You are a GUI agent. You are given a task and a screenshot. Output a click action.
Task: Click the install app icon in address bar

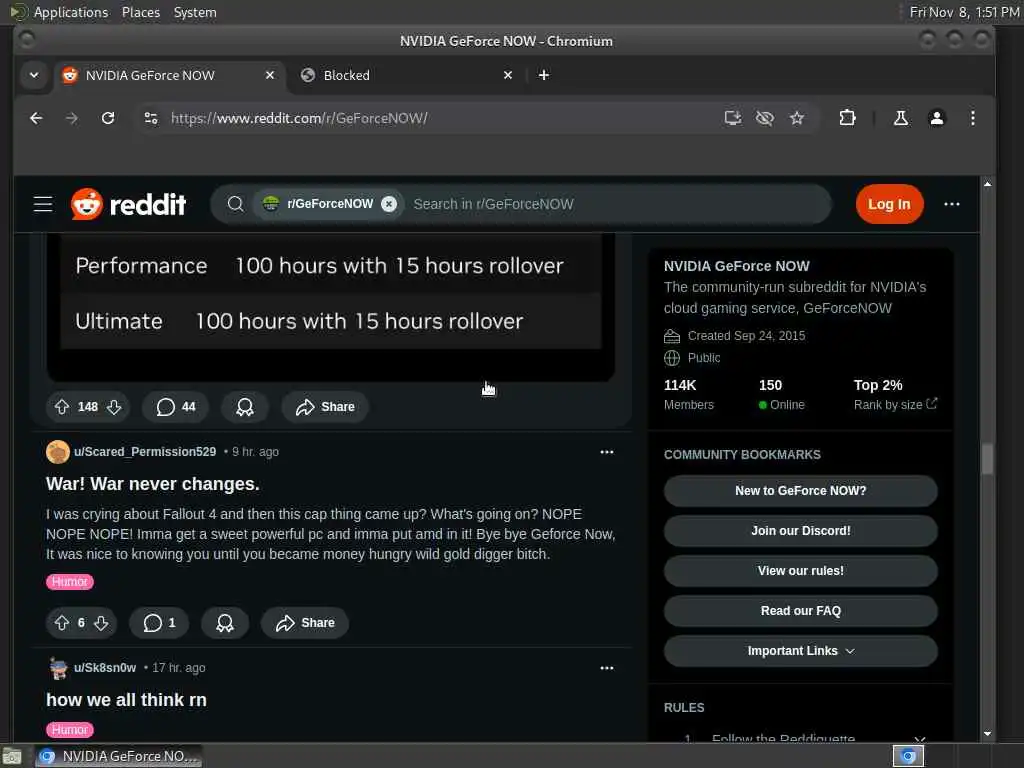(x=733, y=118)
